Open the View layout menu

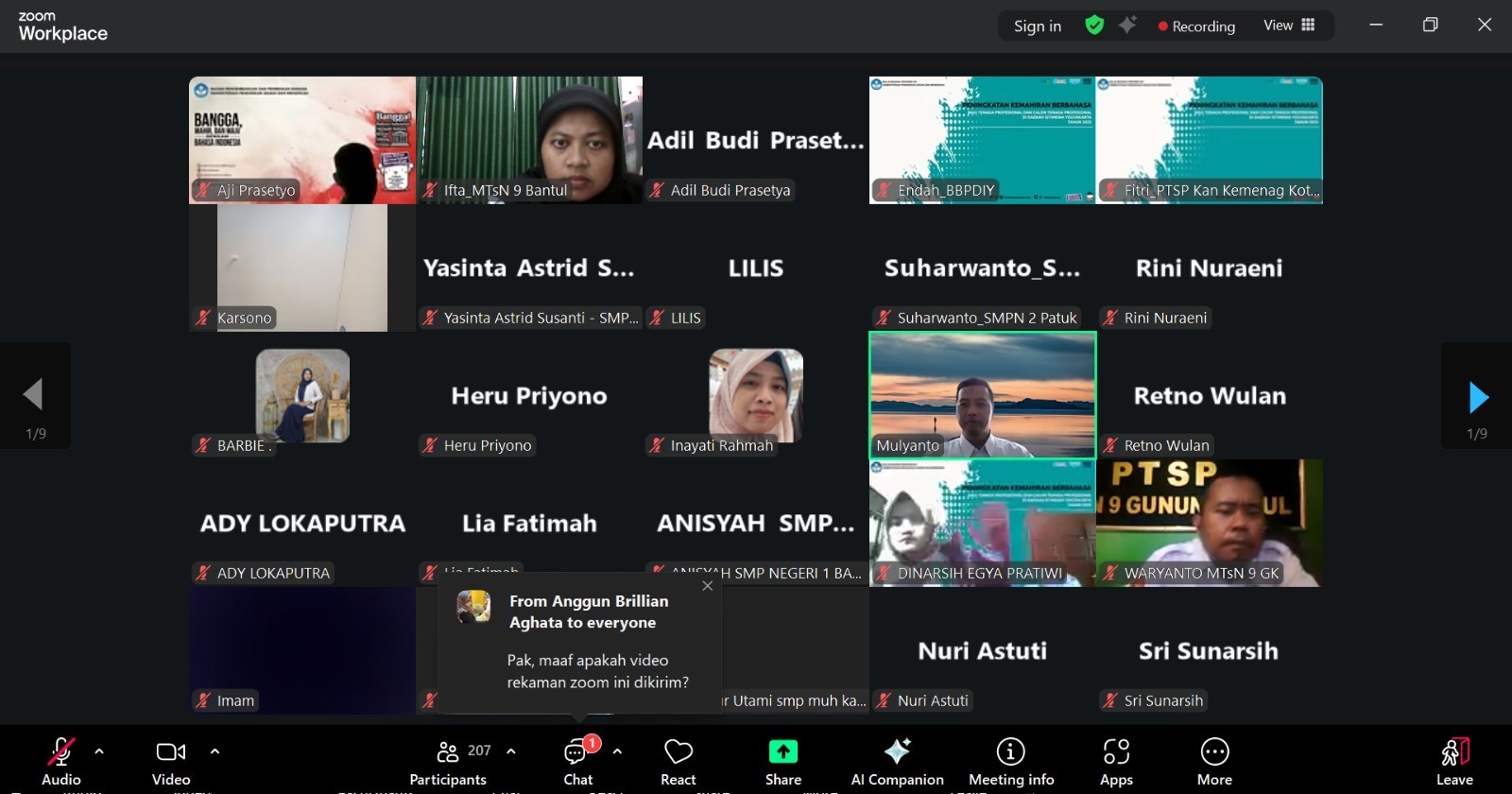[x=1289, y=26]
